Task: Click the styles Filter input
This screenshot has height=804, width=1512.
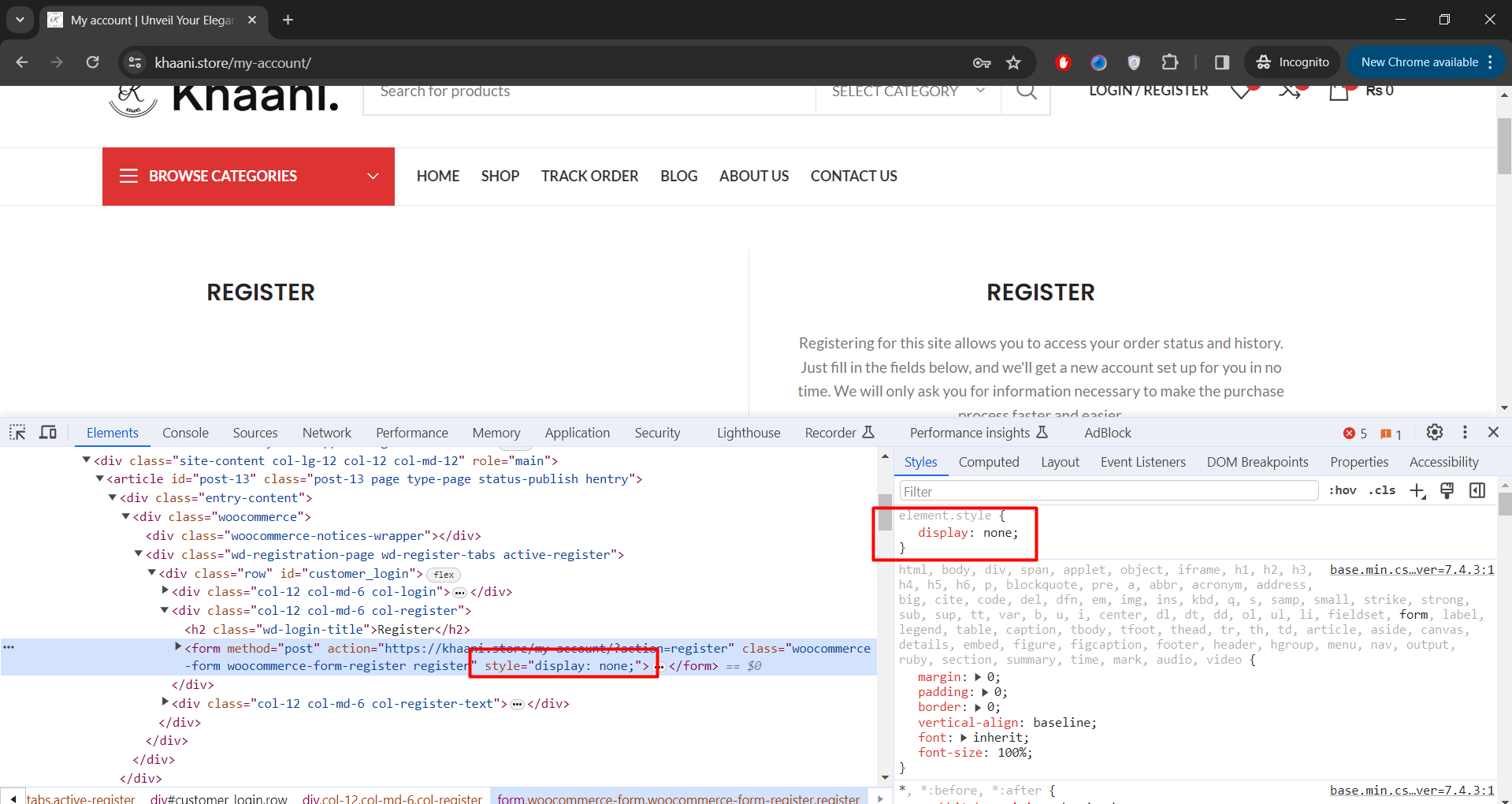Action: click(1109, 491)
